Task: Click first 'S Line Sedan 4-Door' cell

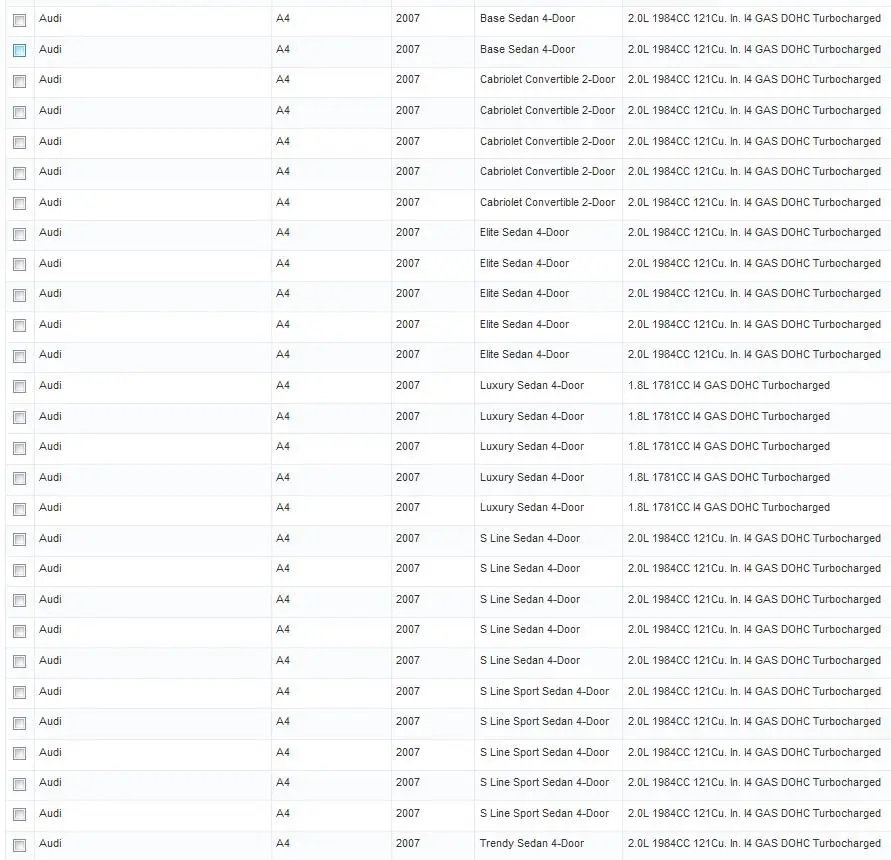Action: pyautogui.click(x=530, y=538)
